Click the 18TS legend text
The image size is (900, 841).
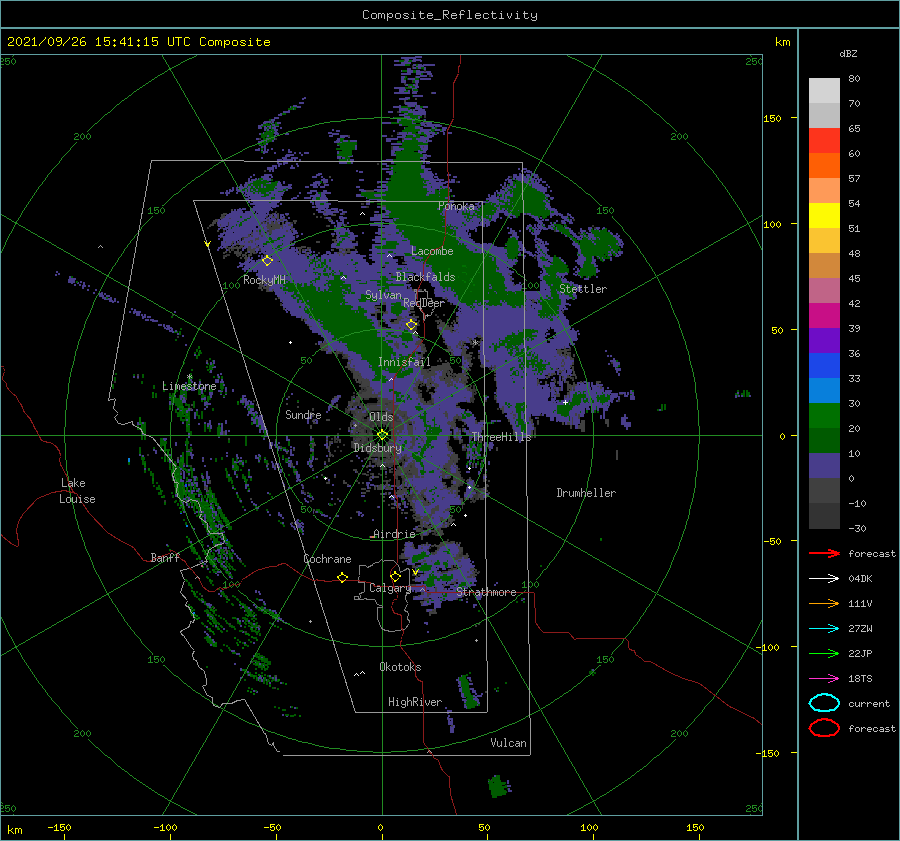point(860,679)
